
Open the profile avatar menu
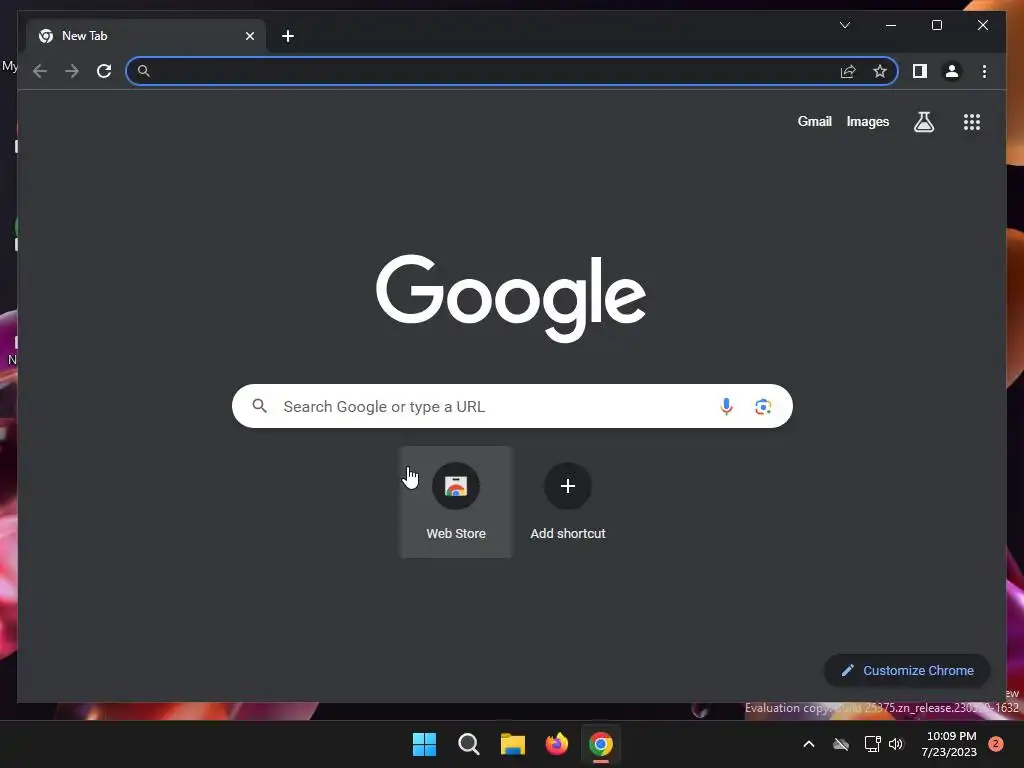[x=952, y=71]
